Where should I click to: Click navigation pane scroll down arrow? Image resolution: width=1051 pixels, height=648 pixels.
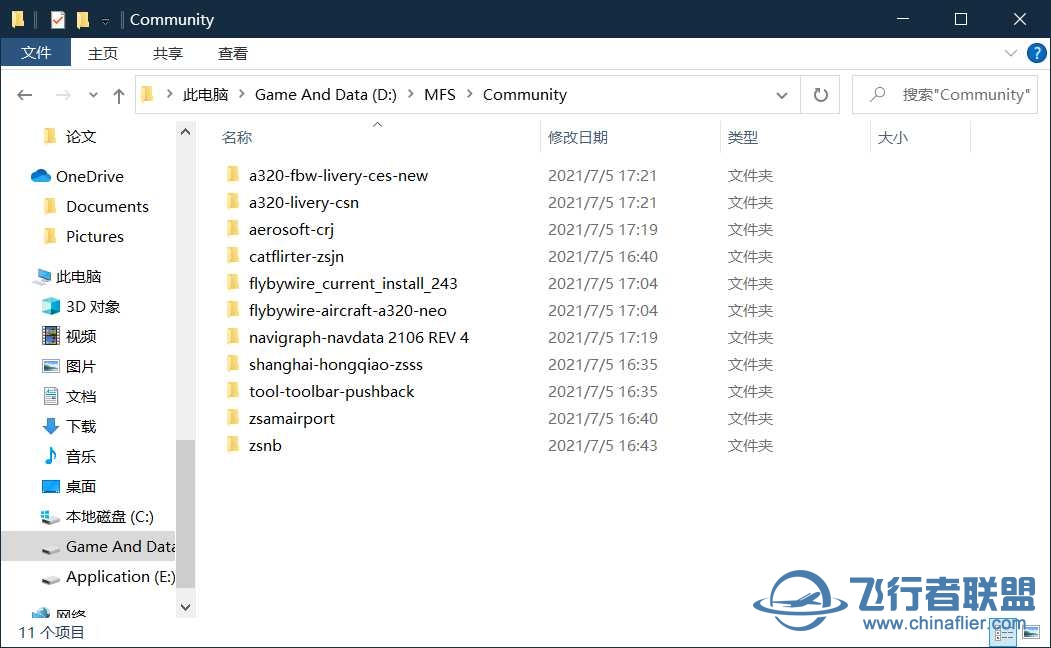click(186, 607)
